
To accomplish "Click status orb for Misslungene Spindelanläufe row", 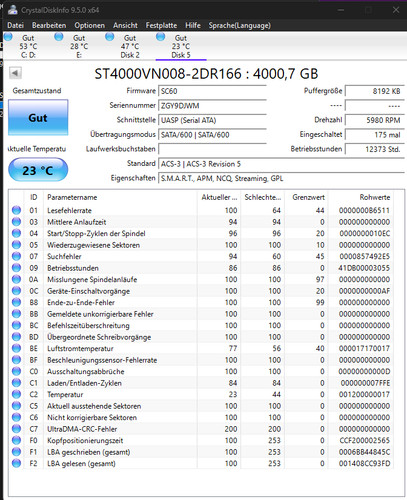I will click(x=16, y=279).
